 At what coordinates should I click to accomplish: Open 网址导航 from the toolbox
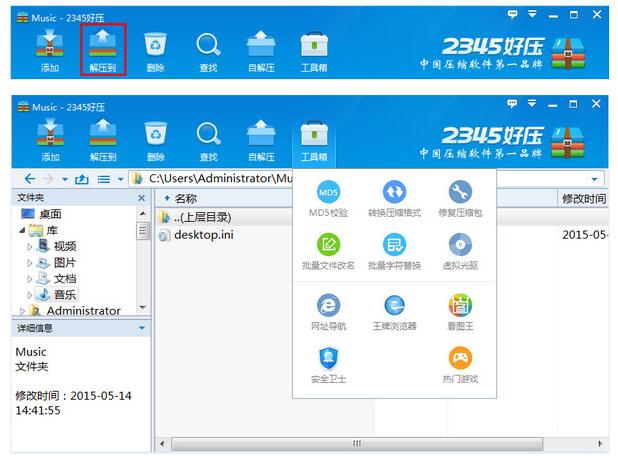(x=328, y=312)
